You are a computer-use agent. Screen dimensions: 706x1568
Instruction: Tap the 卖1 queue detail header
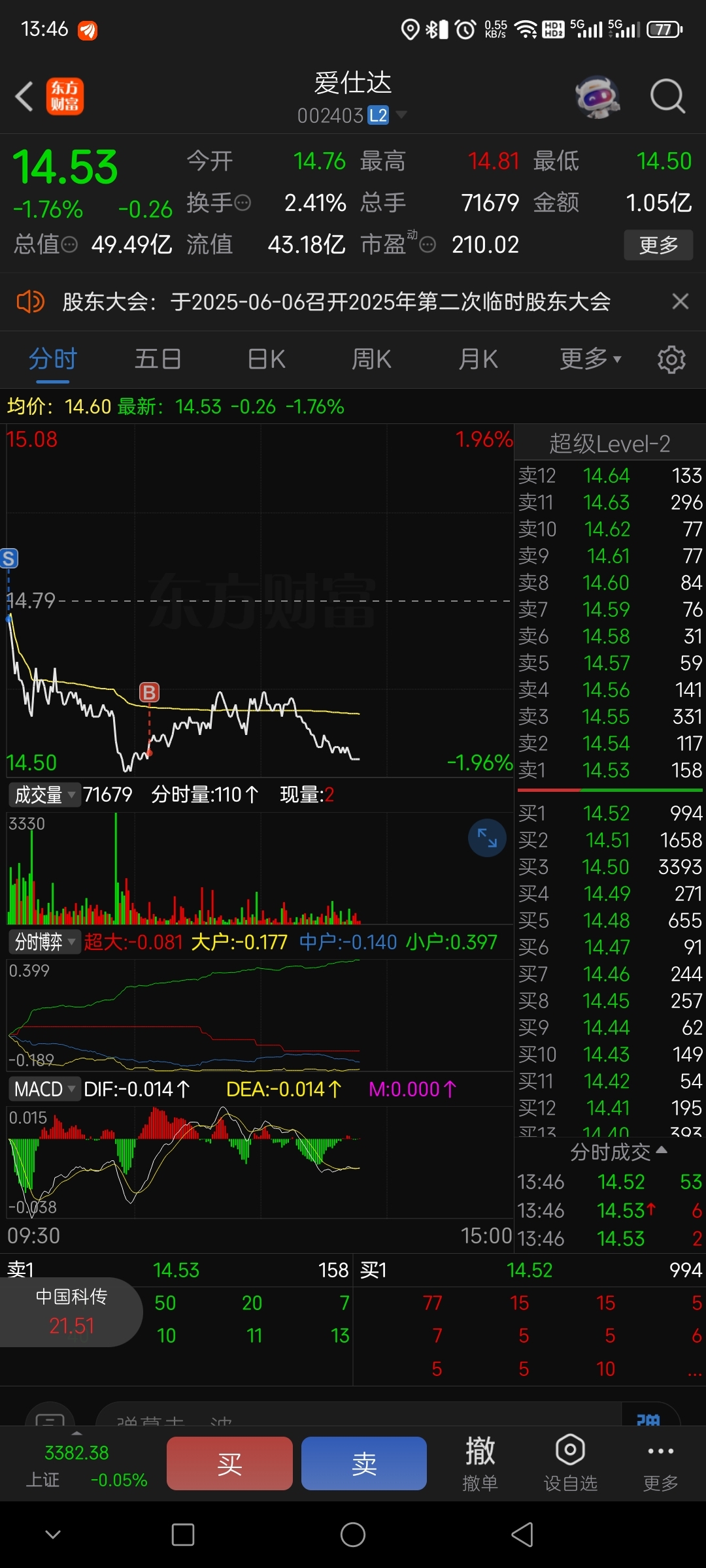(x=176, y=1270)
